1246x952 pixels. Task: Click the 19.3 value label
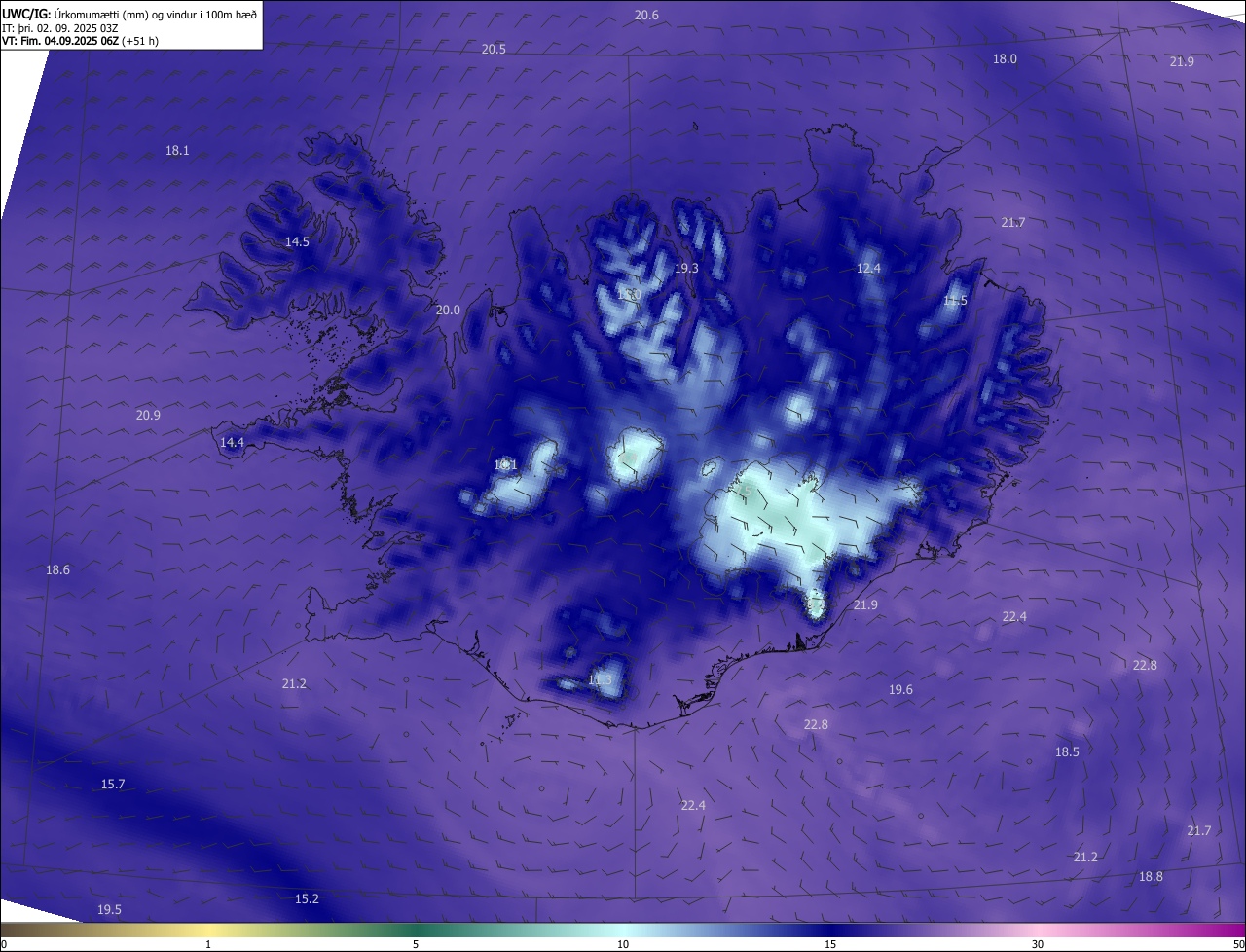click(x=686, y=268)
